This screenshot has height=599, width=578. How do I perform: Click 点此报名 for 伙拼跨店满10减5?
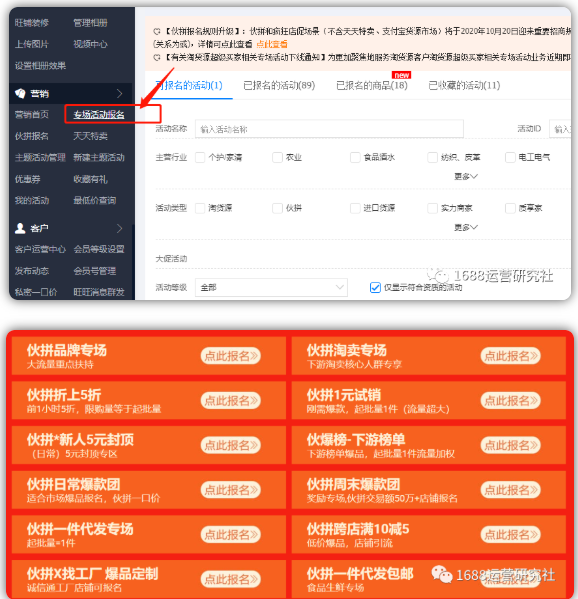click(x=510, y=534)
